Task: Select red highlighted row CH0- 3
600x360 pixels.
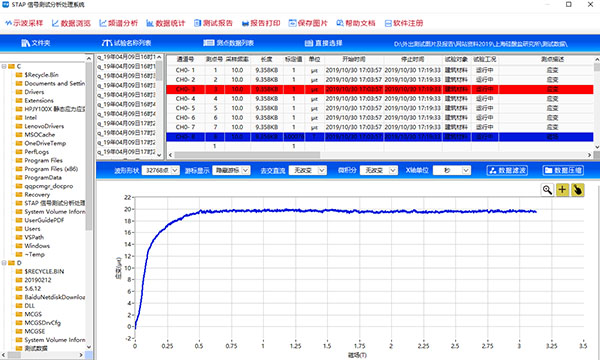Action: (x=380, y=89)
